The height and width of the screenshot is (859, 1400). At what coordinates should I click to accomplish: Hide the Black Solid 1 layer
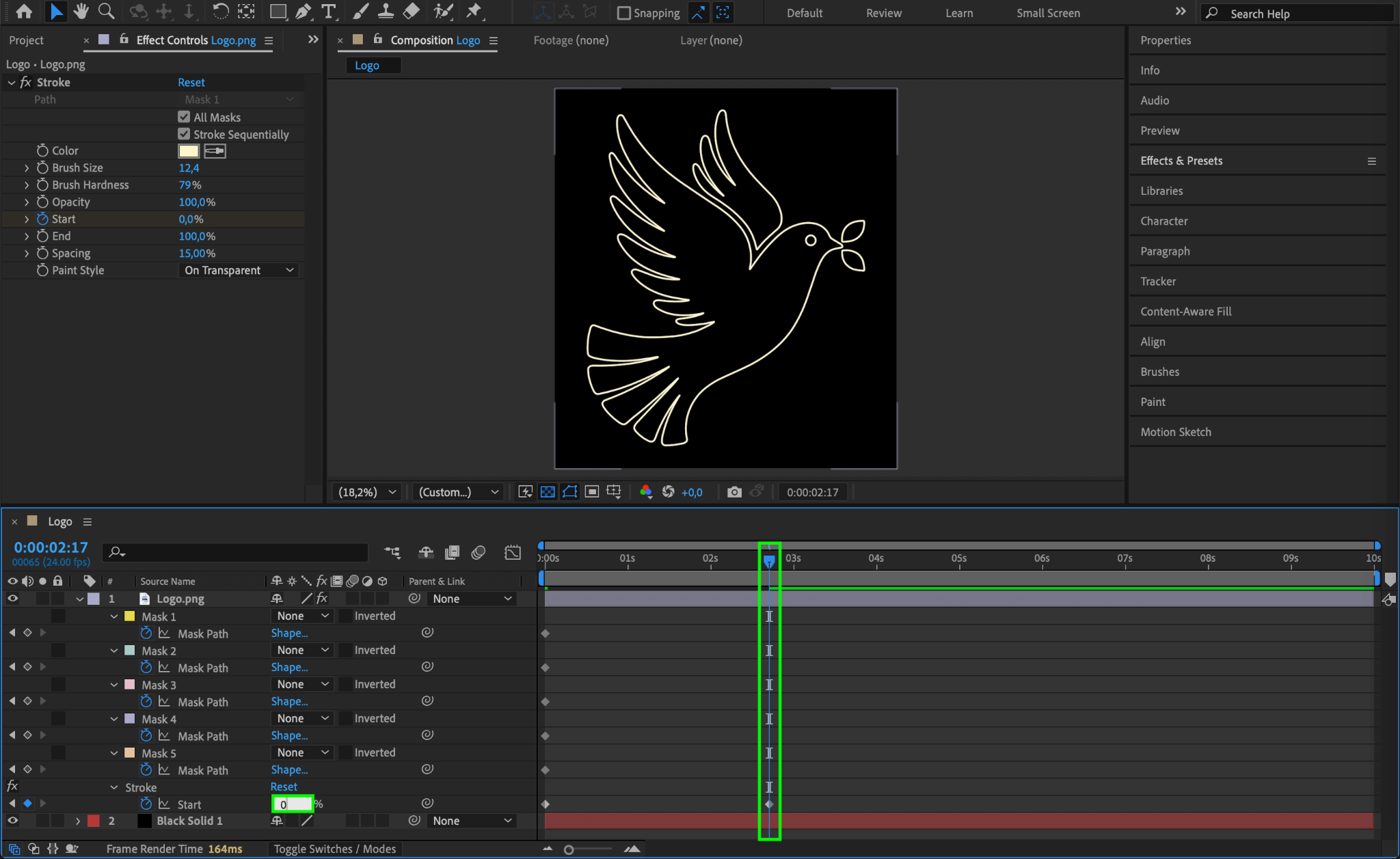click(12, 821)
